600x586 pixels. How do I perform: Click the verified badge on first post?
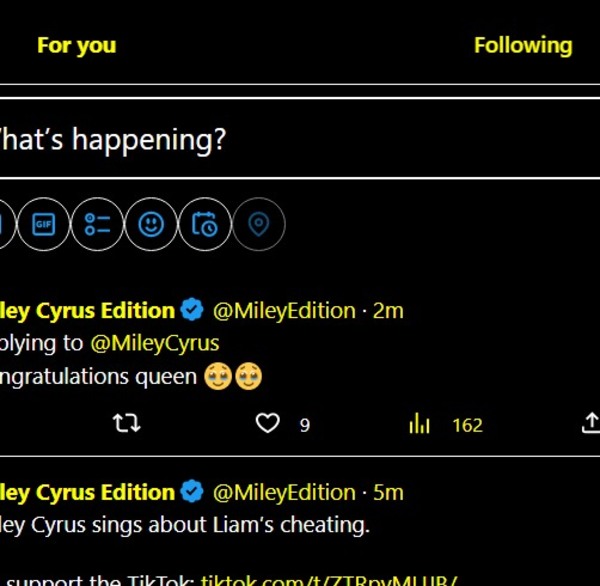tap(193, 310)
